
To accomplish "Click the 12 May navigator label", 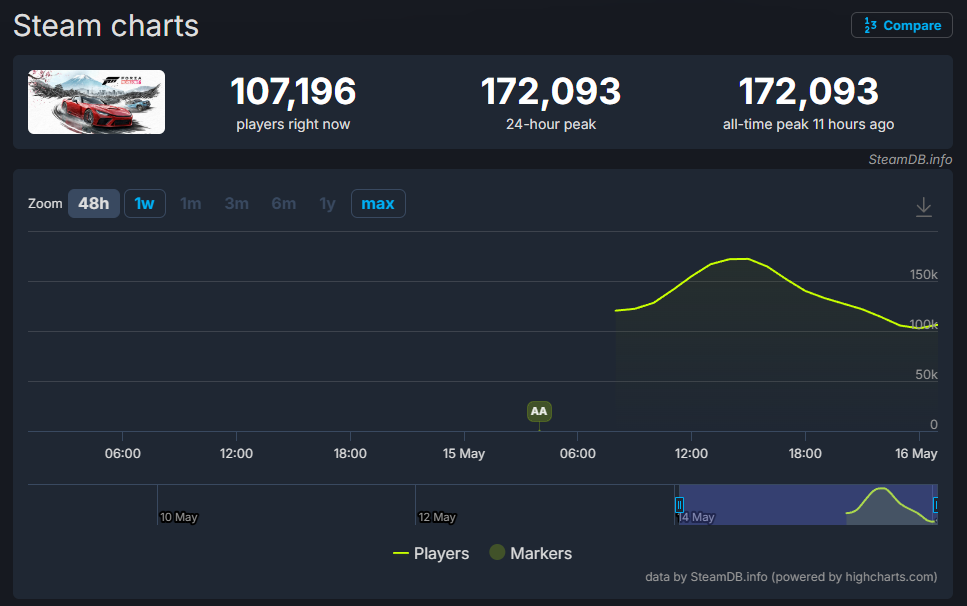I will pyautogui.click(x=437, y=517).
